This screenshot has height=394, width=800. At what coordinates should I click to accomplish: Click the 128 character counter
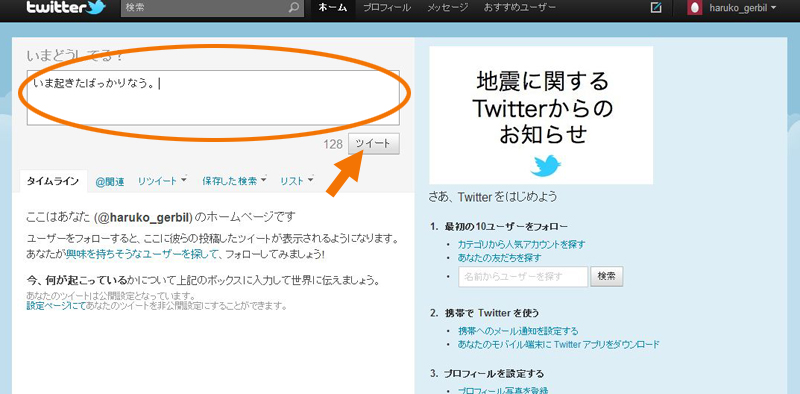[333, 144]
